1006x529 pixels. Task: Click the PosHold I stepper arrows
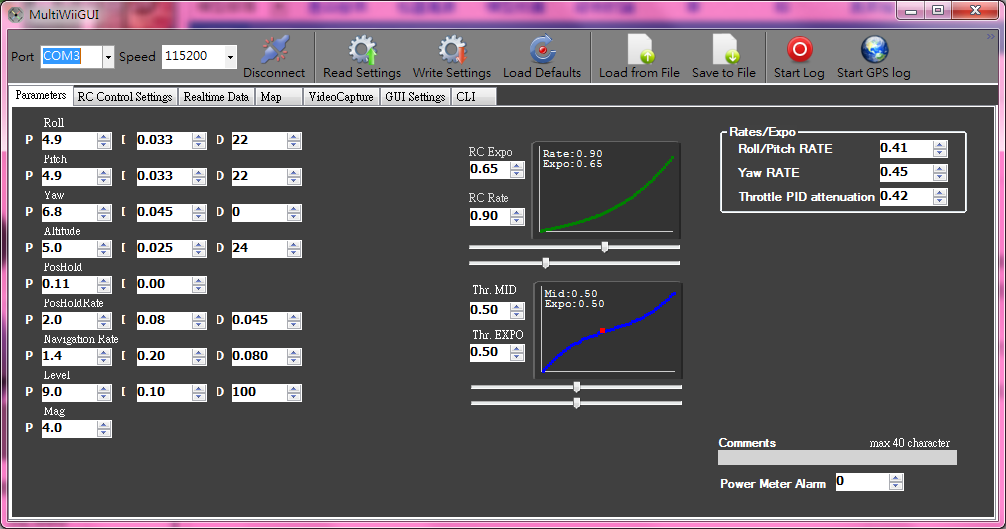pyautogui.click(x=199, y=284)
